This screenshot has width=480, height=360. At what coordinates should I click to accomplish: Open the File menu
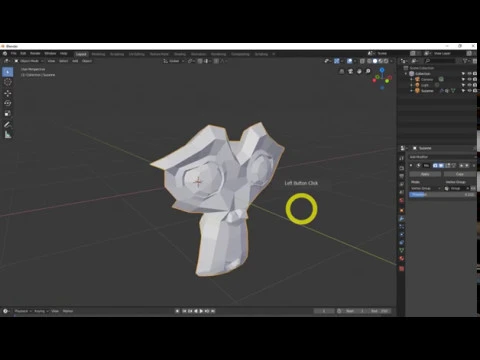14,53
